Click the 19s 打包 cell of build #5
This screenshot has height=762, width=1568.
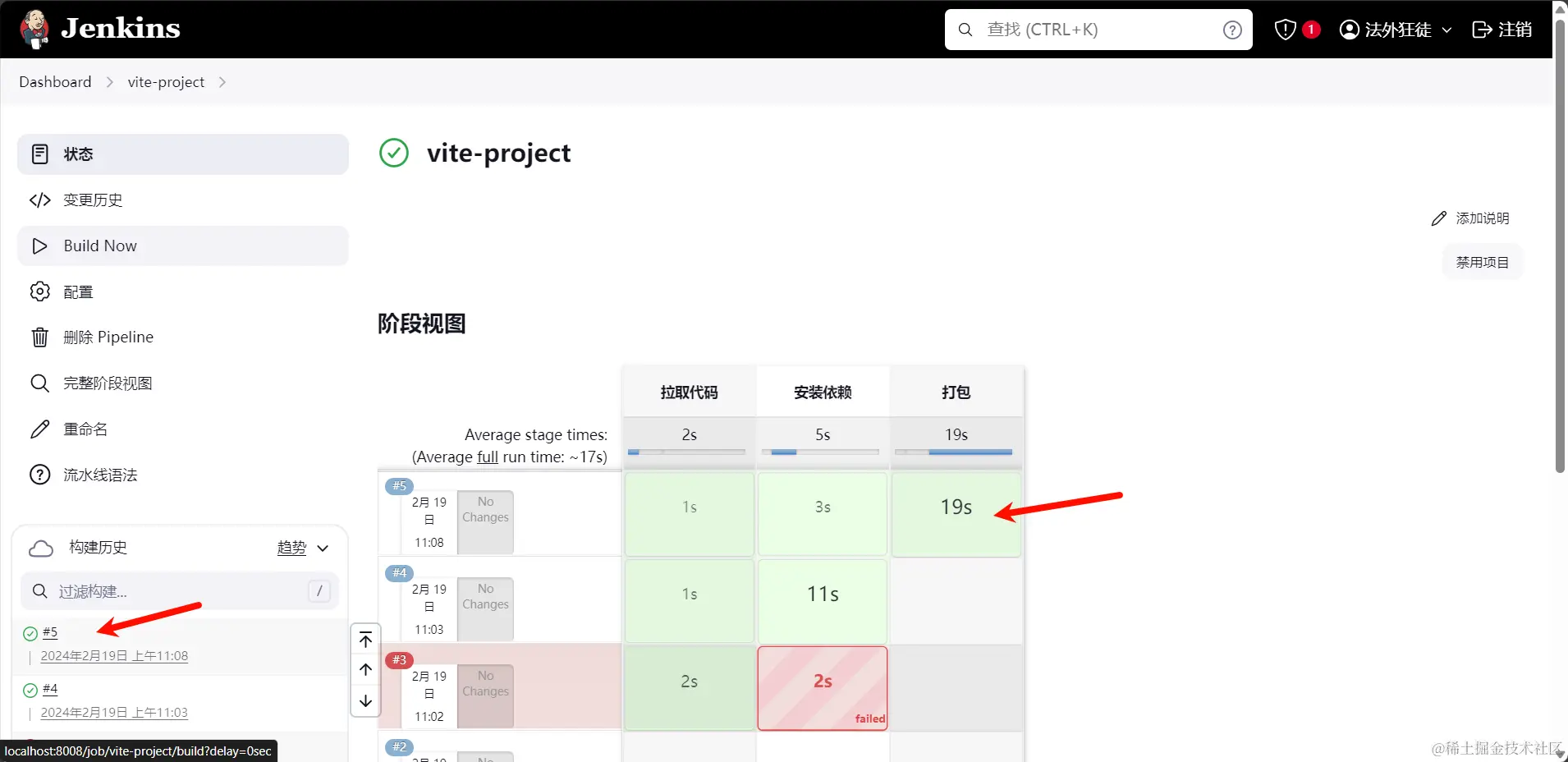click(x=956, y=514)
